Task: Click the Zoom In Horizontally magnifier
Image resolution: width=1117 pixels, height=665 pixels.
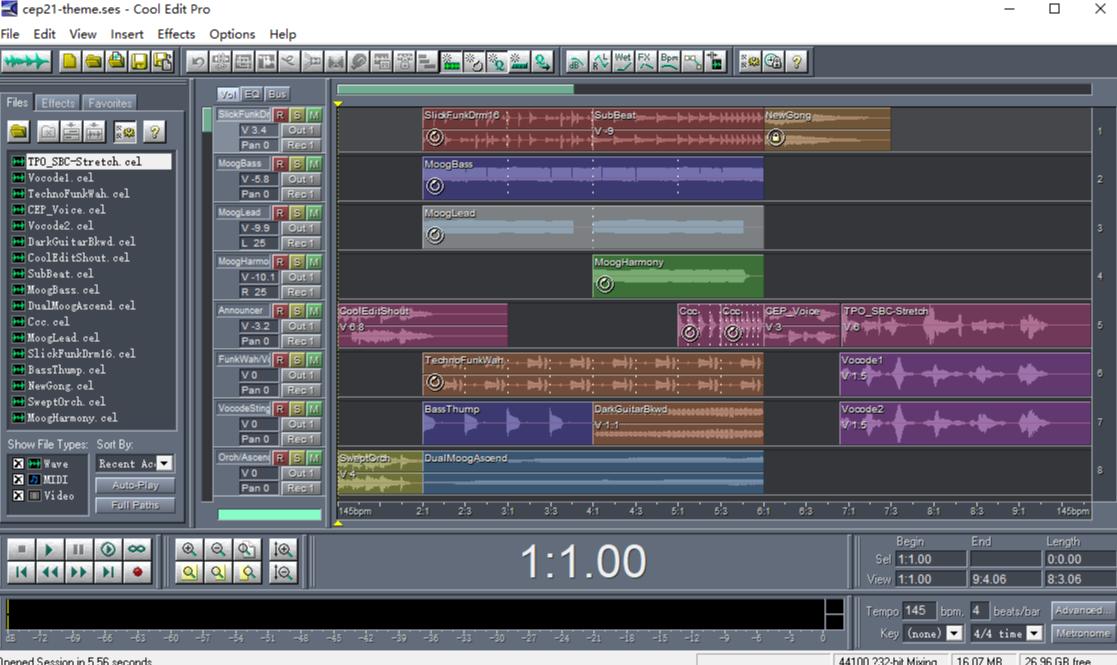Action: click(x=188, y=549)
